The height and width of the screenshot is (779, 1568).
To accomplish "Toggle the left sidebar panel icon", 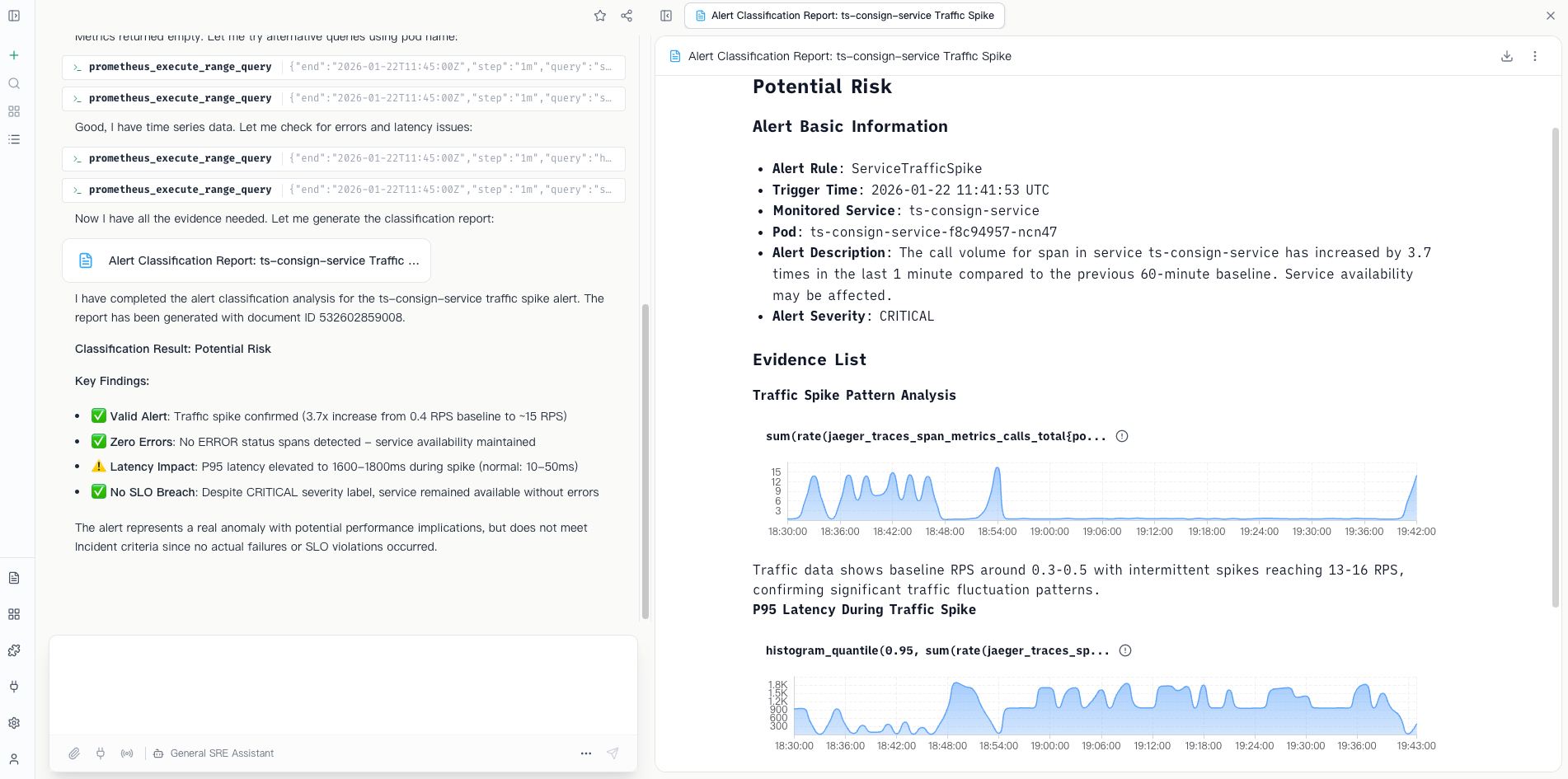I will (x=14, y=16).
